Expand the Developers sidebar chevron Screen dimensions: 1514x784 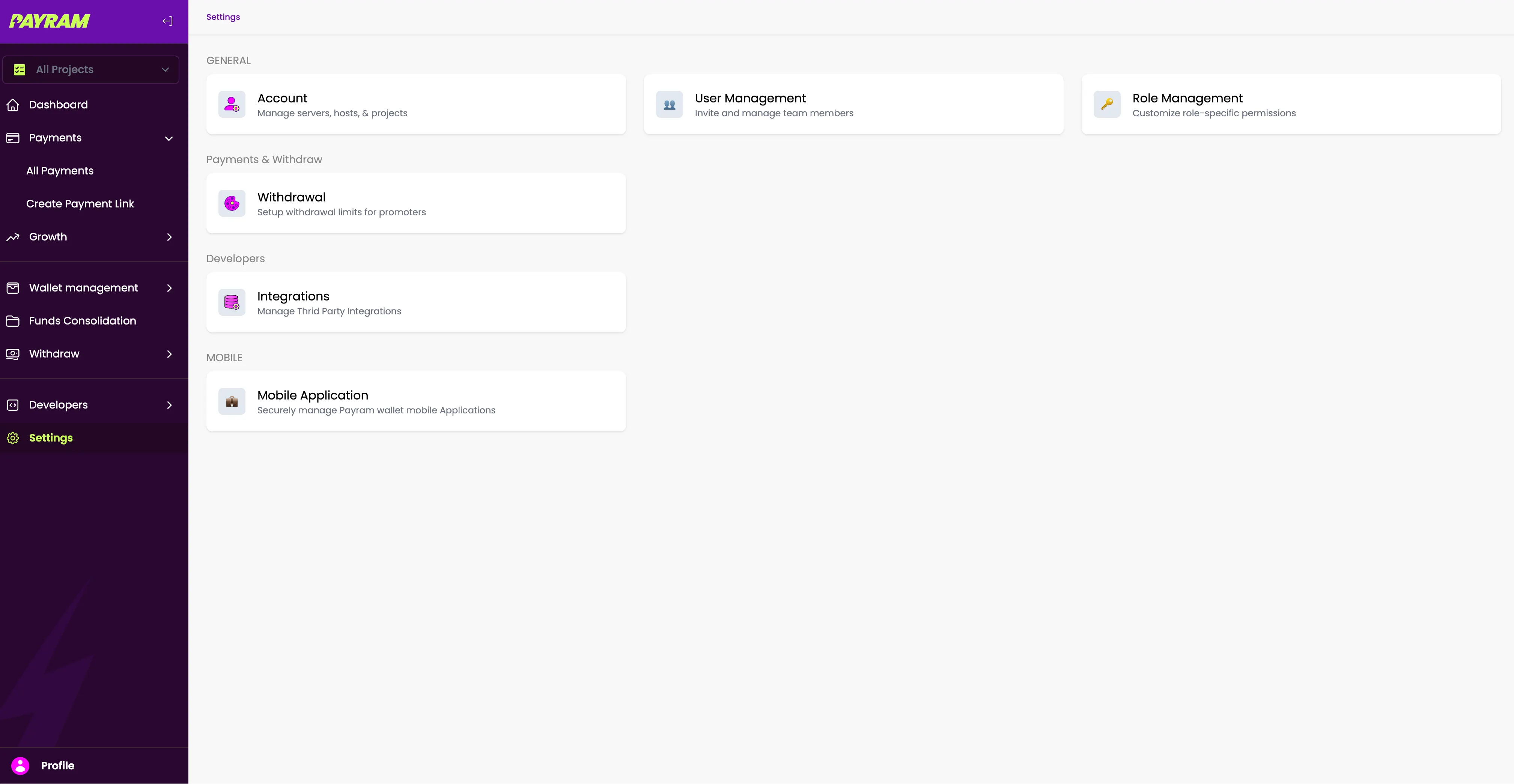(169, 405)
